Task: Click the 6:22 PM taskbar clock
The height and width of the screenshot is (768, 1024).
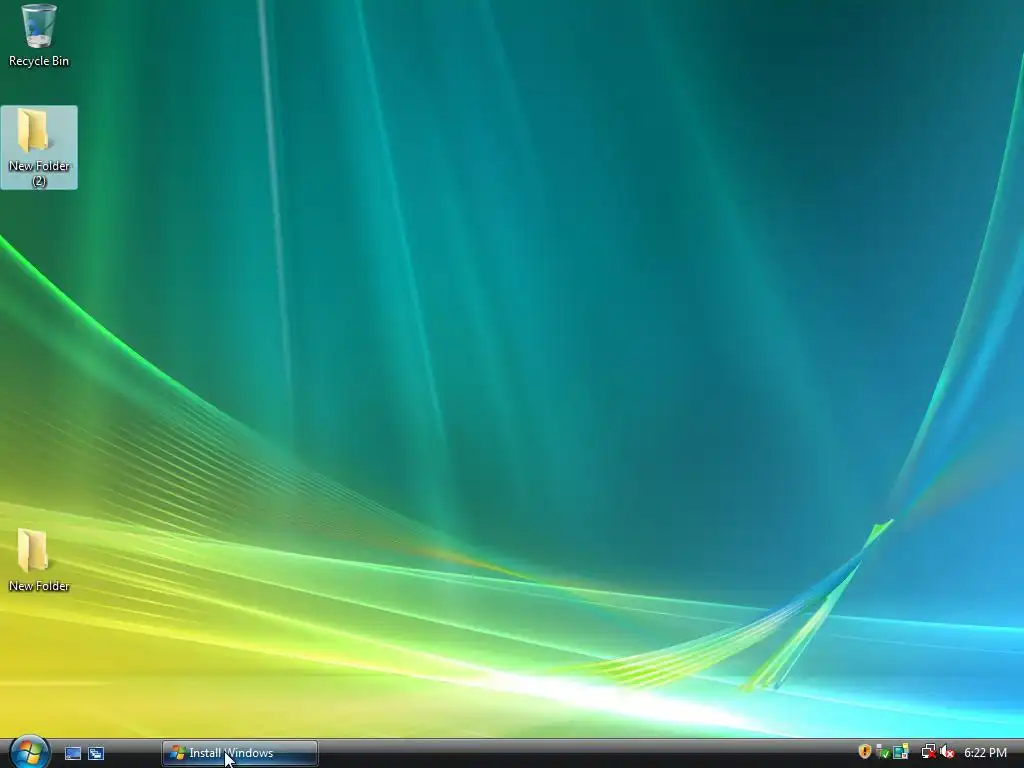Action: (985, 753)
